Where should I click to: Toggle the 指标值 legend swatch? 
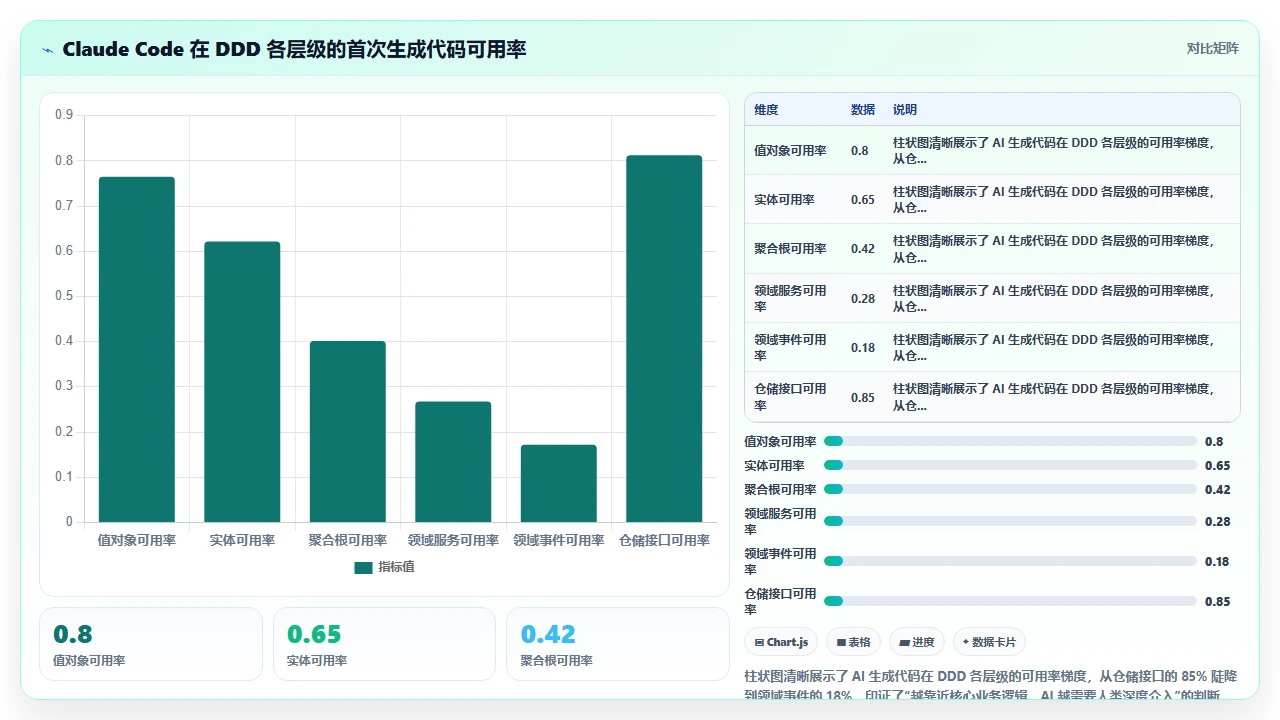363,567
